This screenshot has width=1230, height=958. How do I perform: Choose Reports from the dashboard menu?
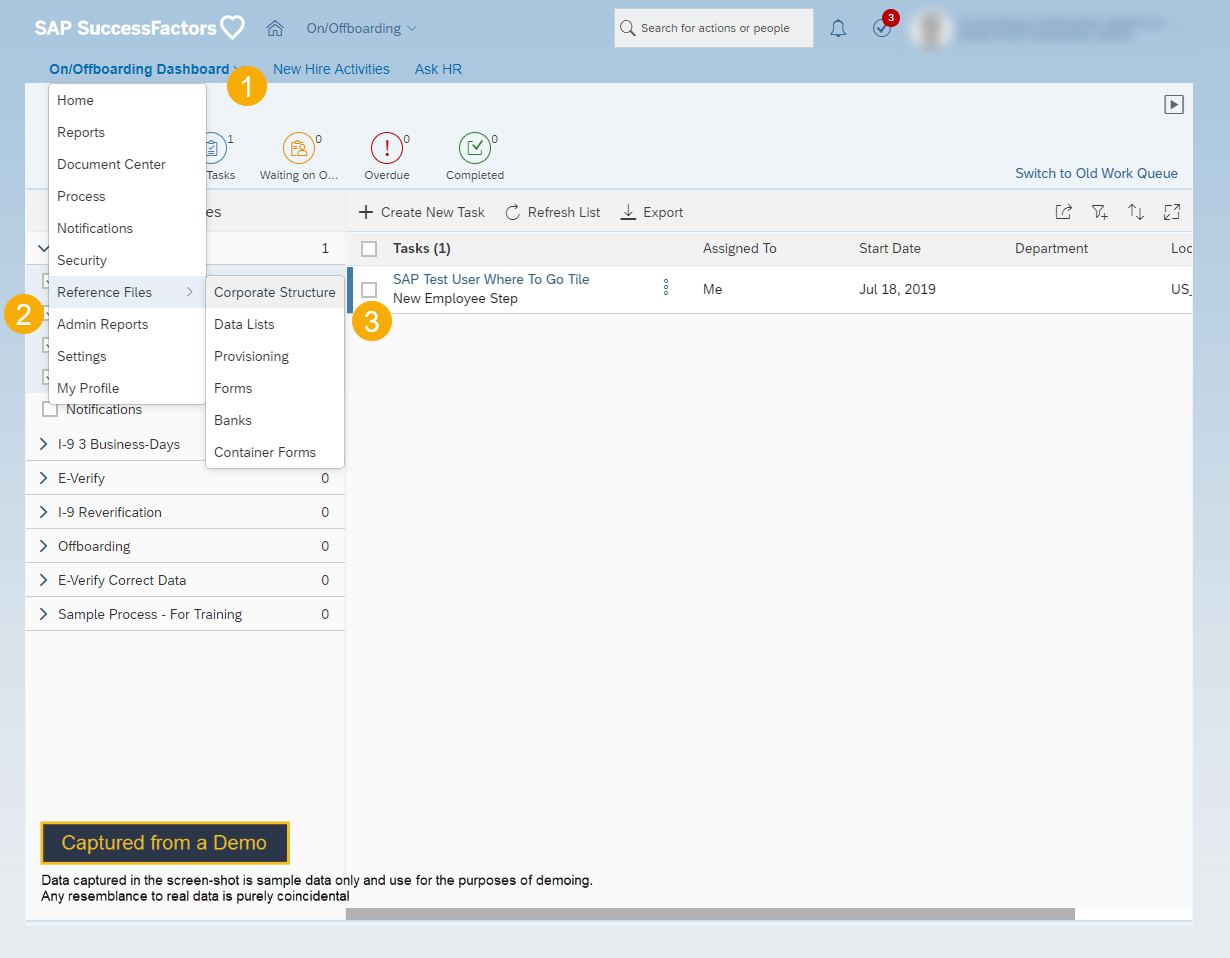[127, 132]
